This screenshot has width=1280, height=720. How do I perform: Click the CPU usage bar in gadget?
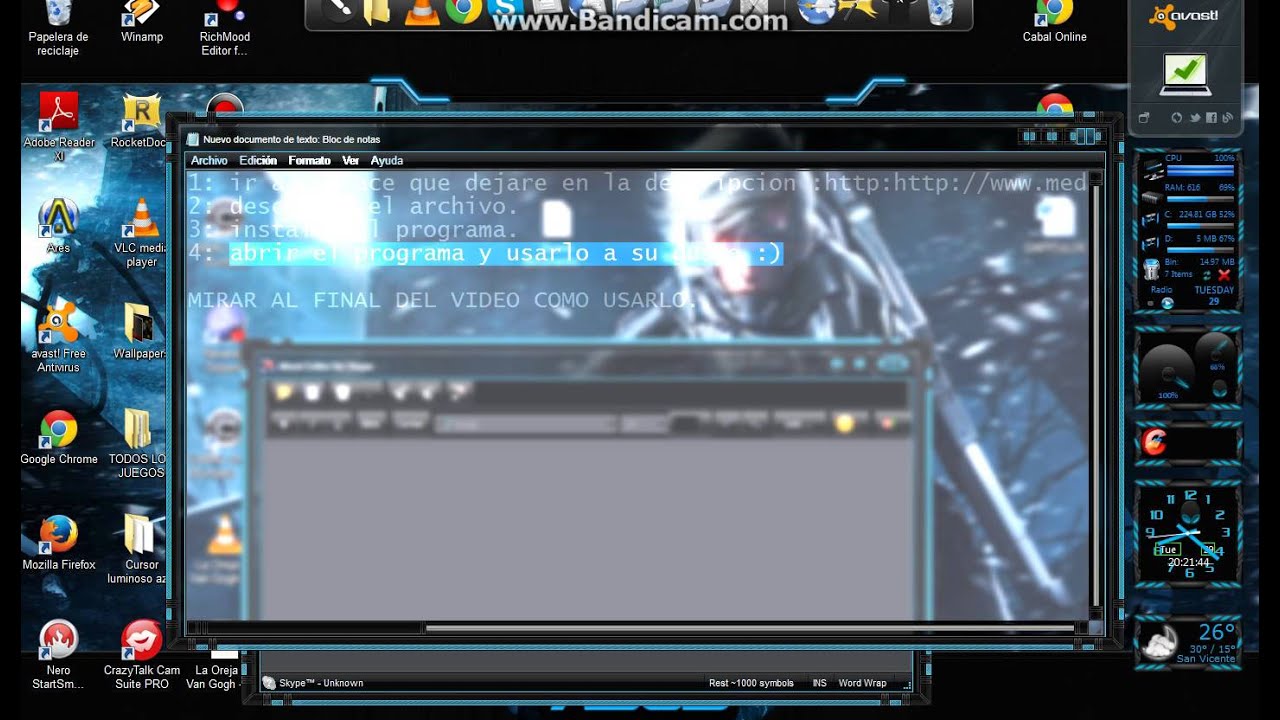[x=1199, y=169]
